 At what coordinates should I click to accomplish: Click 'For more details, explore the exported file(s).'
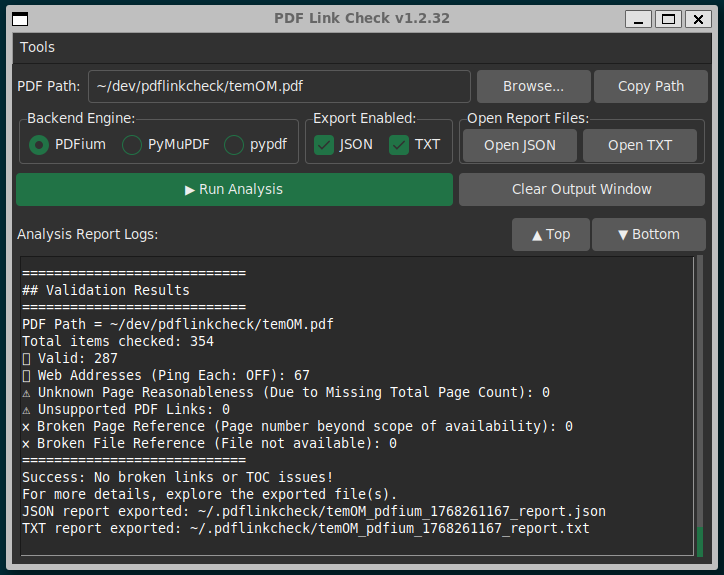(x=210, y=495)
